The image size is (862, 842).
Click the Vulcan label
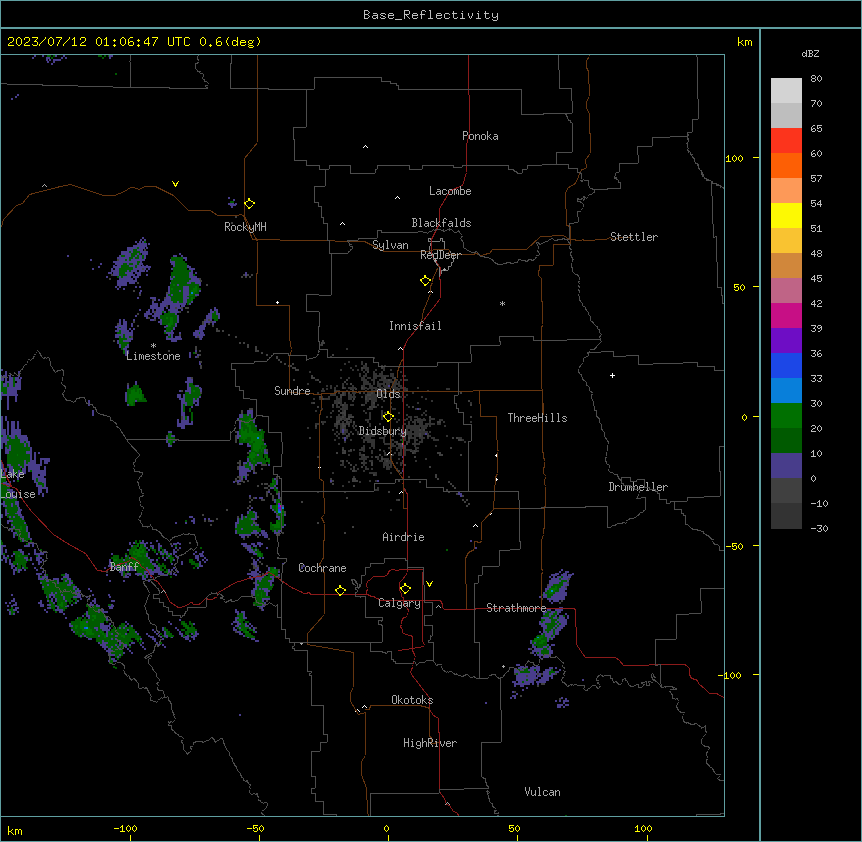543,792
